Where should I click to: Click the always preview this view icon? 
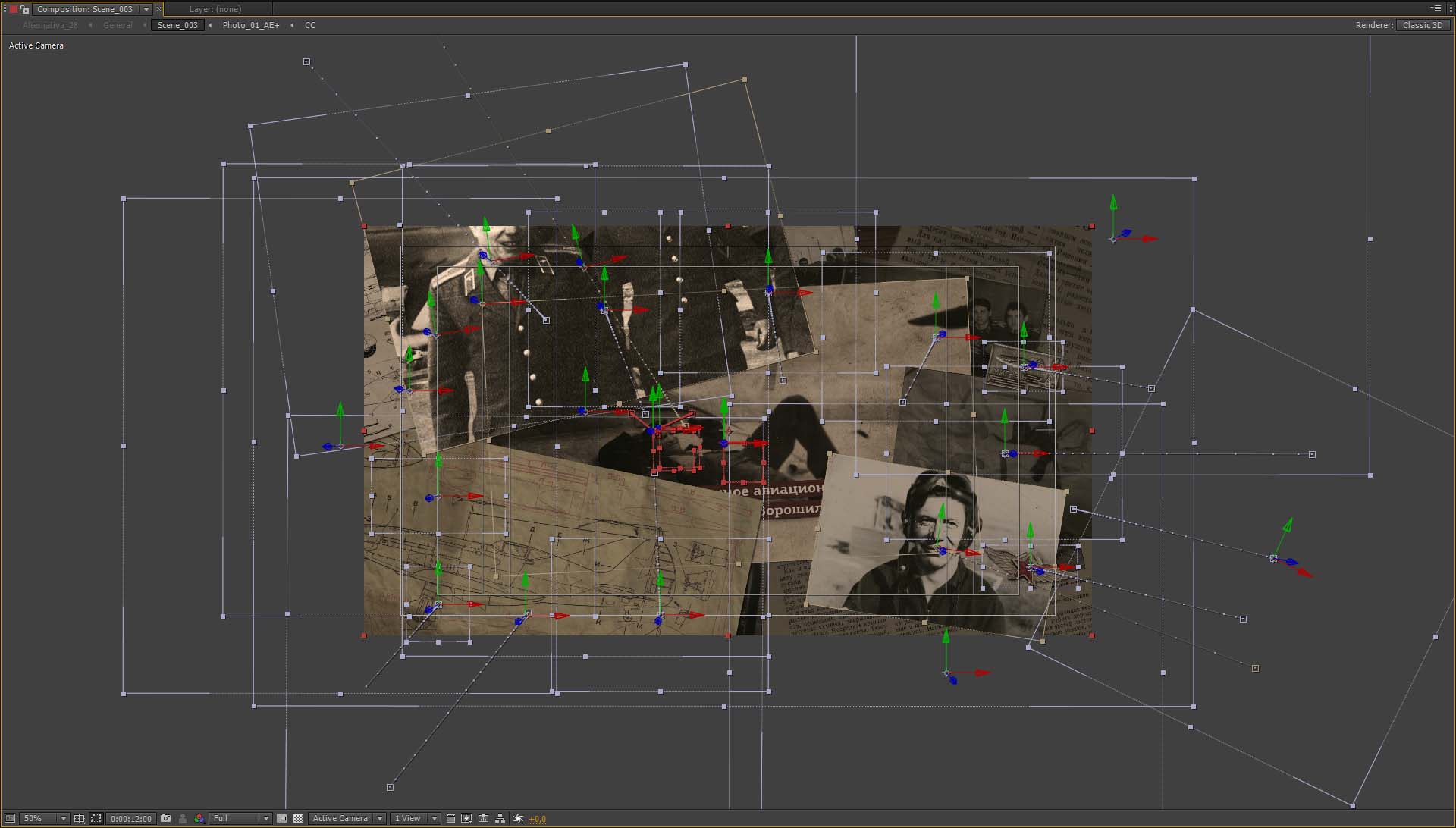(x=10, y=819)
